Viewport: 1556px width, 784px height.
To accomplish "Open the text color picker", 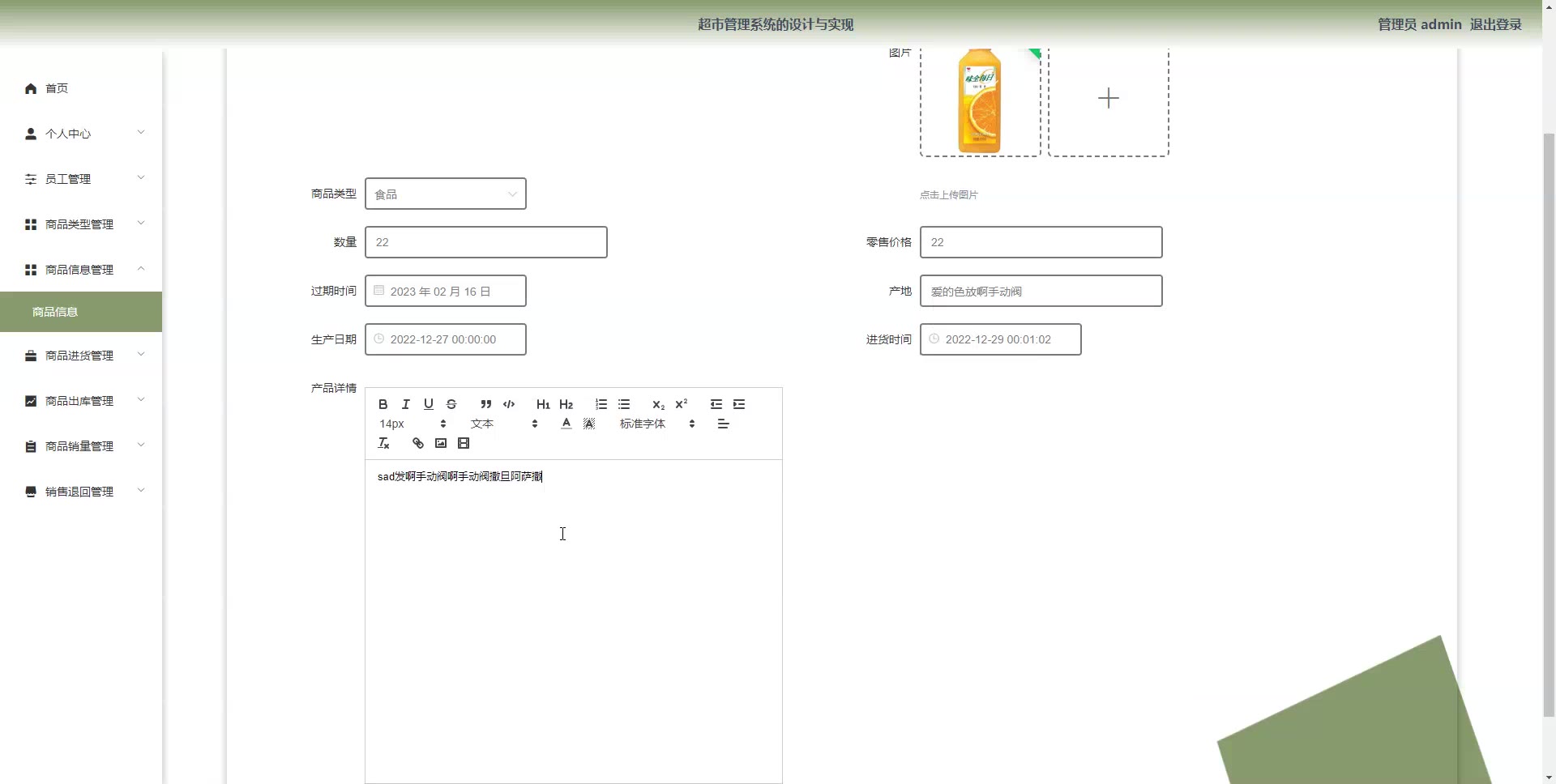I will (566, 424).
